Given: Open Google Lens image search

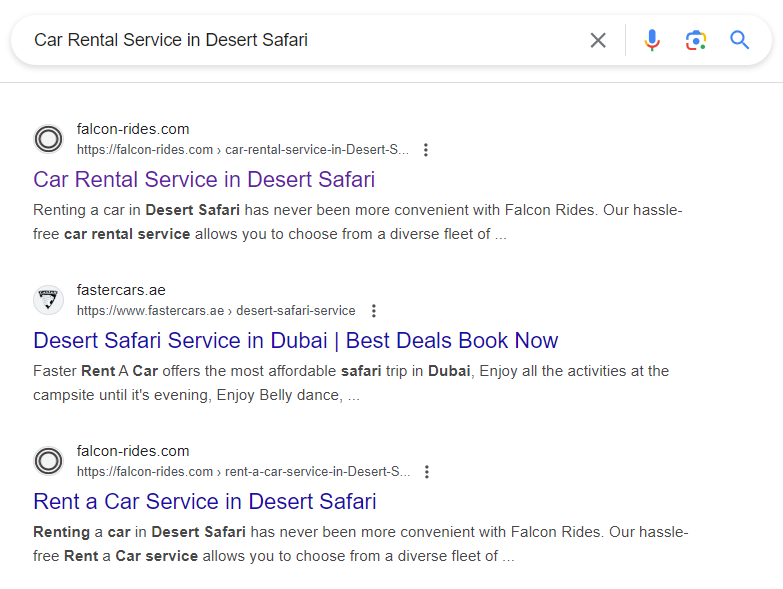Looking at the screenshot, I should tap(695, 40).
